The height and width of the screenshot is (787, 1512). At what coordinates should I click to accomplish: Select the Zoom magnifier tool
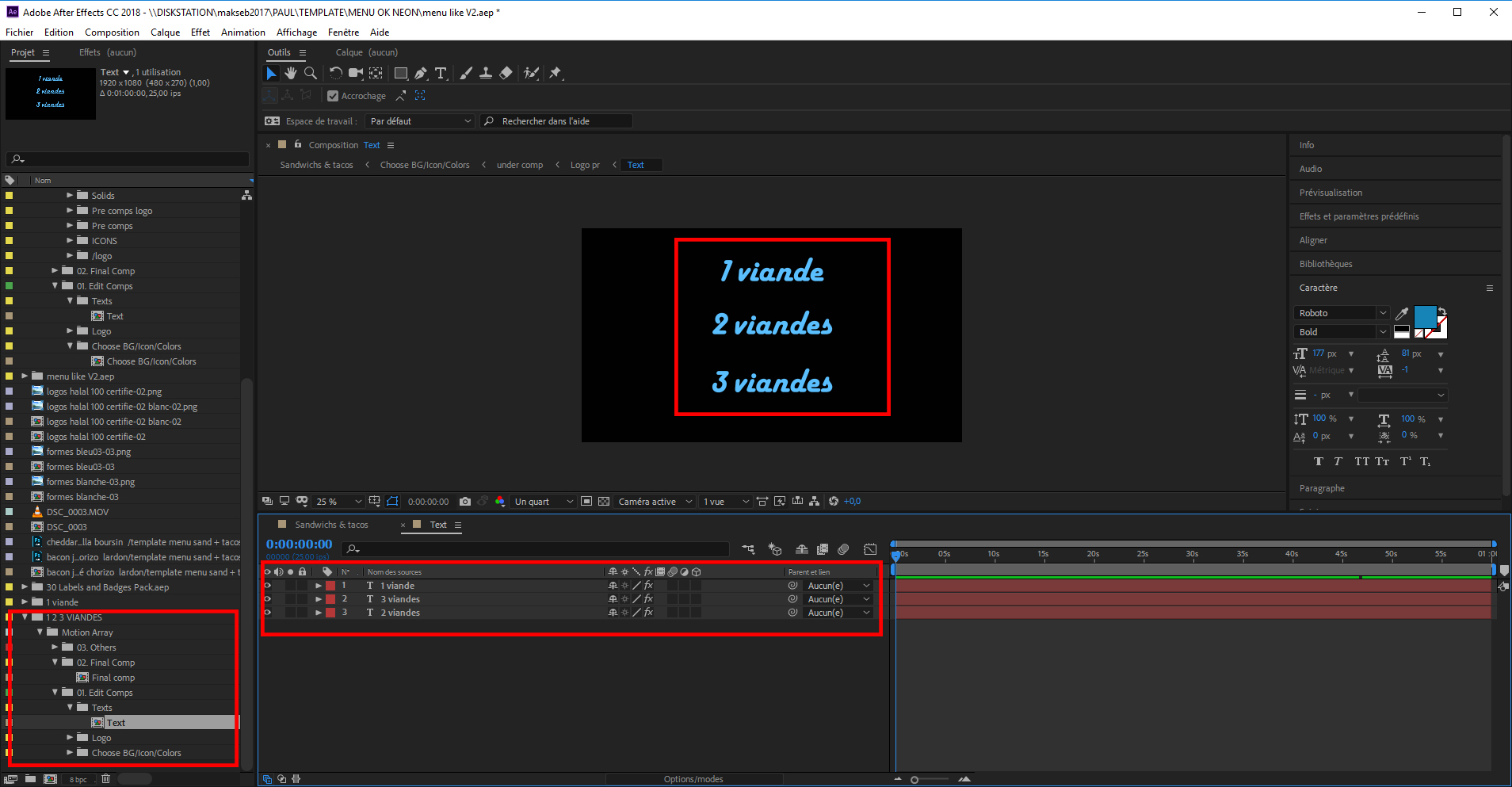coord(311,73)
